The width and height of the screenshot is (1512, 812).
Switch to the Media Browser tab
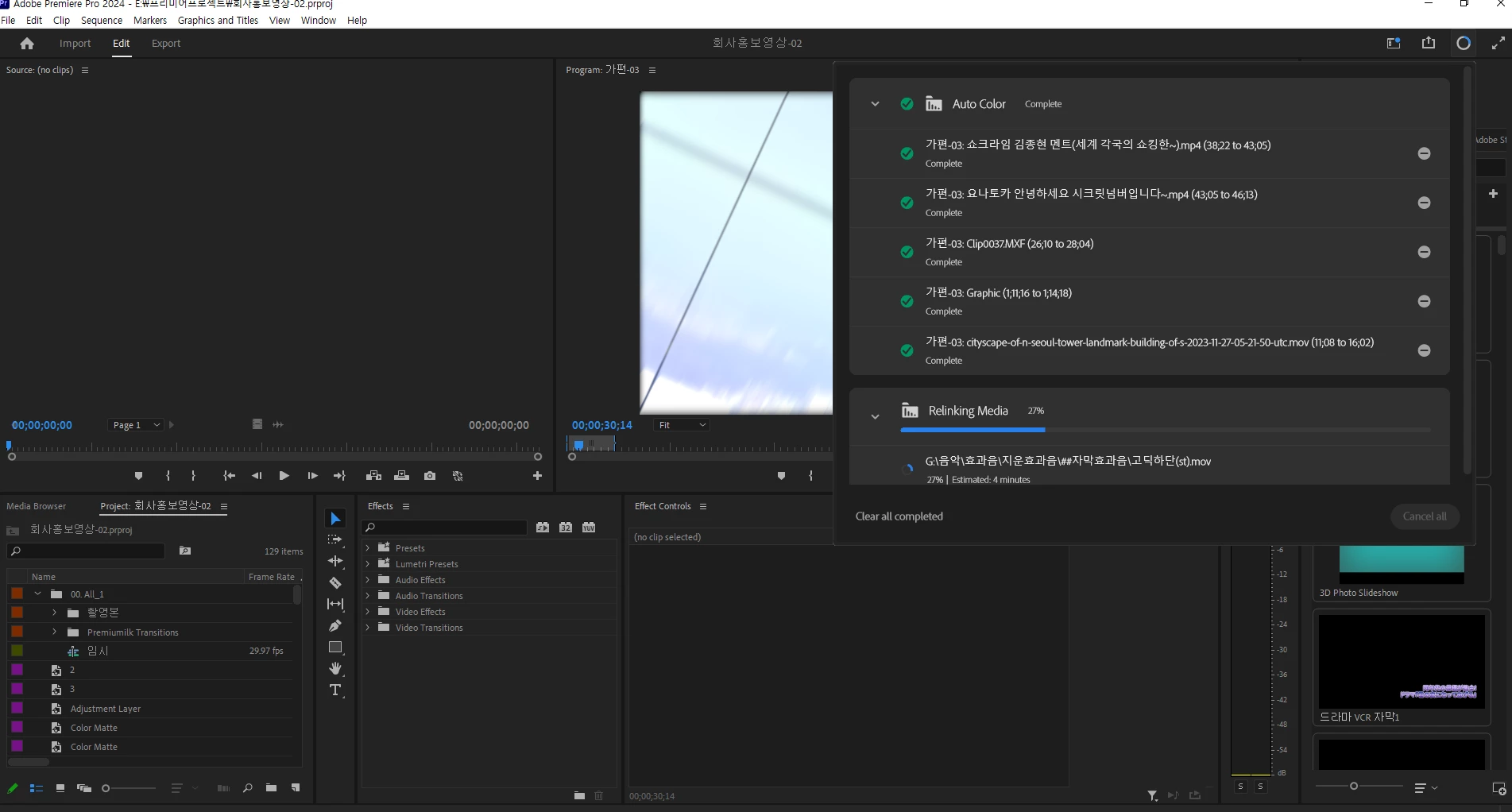(x=37, y=506)
